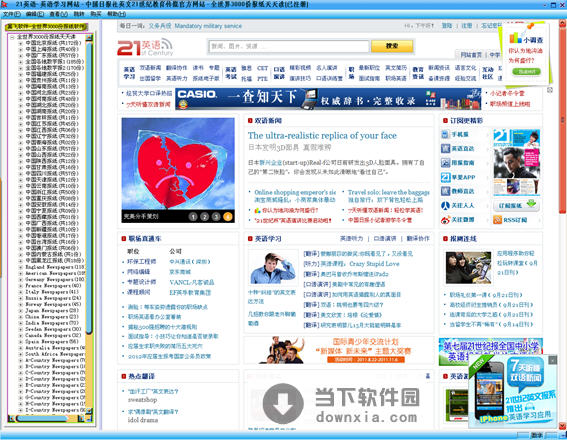Click the 英语学习 section heading

coord(268,239)
